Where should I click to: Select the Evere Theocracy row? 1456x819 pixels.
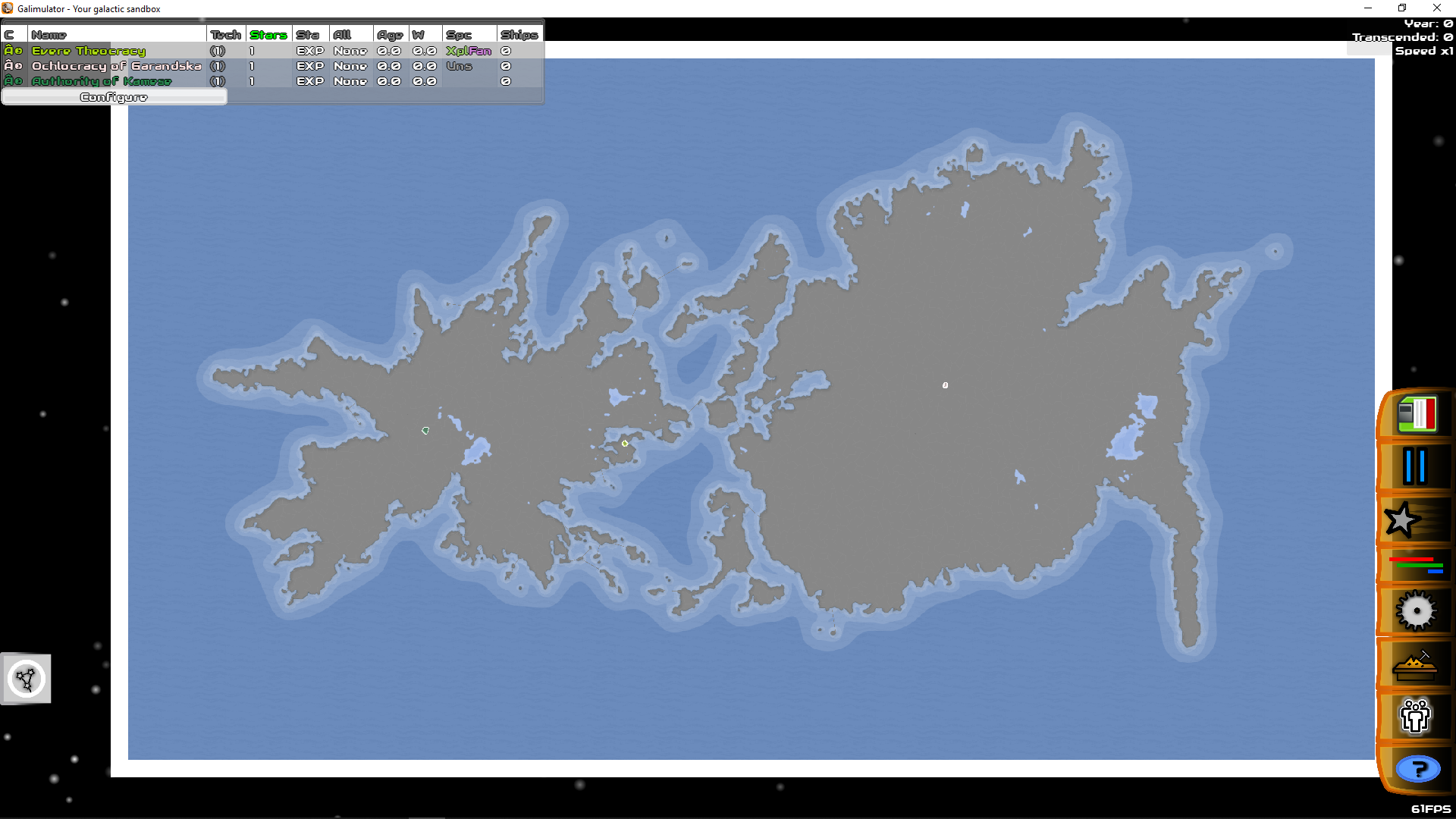[89, 51]
